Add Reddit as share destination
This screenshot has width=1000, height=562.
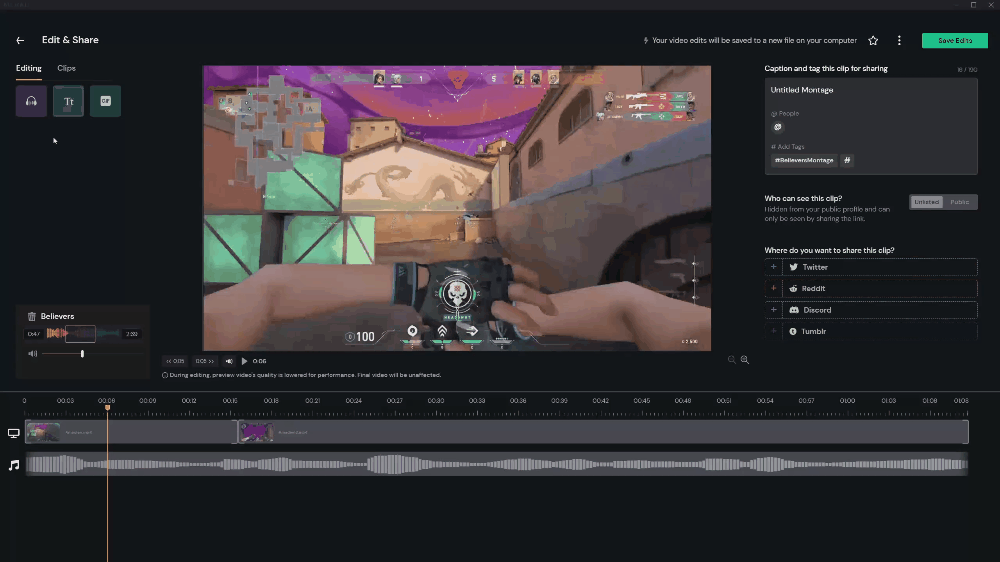pyautogui.click(x=774, y=289)
